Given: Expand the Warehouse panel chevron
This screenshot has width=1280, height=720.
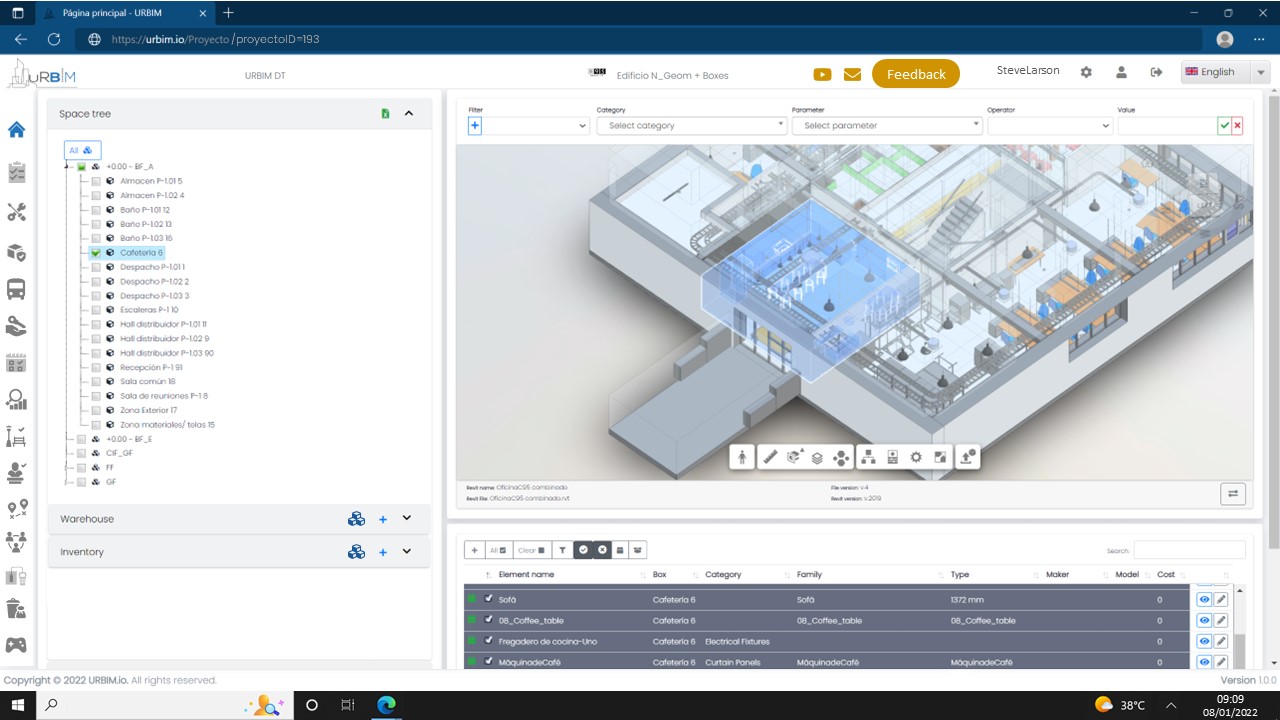Looking at the screenshot, I should click(x=407, y=519).
